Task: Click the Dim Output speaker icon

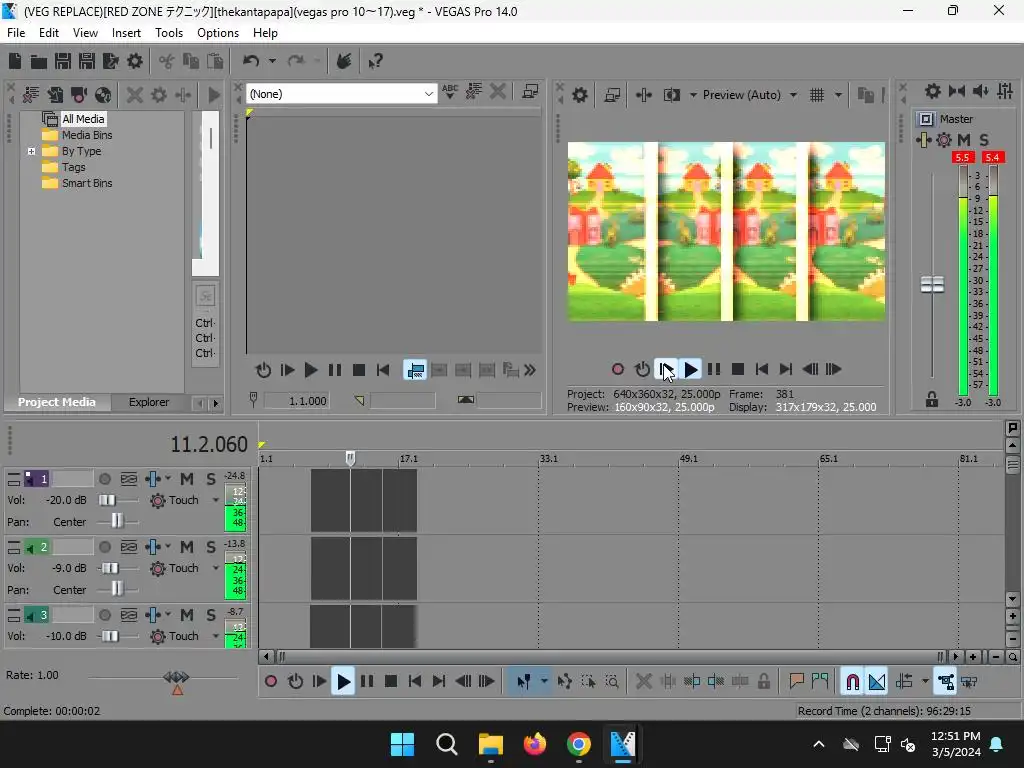Action: pos(980,91)
